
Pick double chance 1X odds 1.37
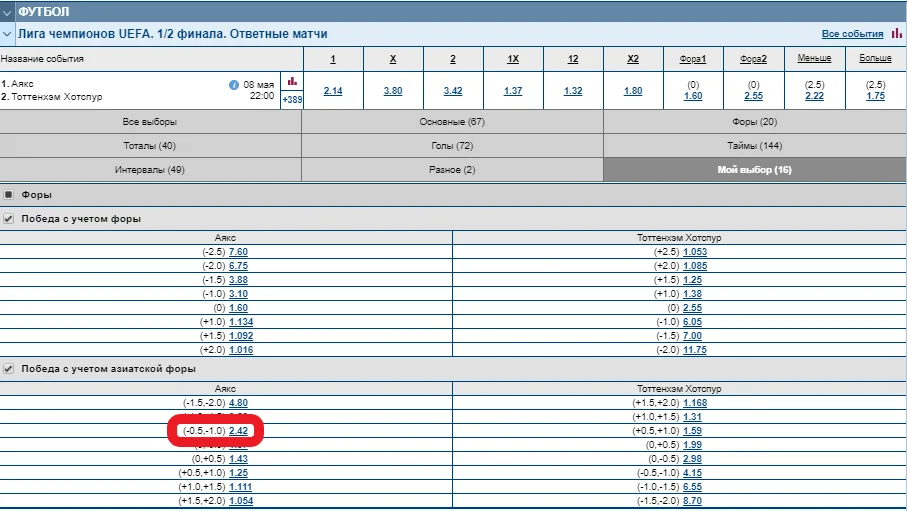513,91
